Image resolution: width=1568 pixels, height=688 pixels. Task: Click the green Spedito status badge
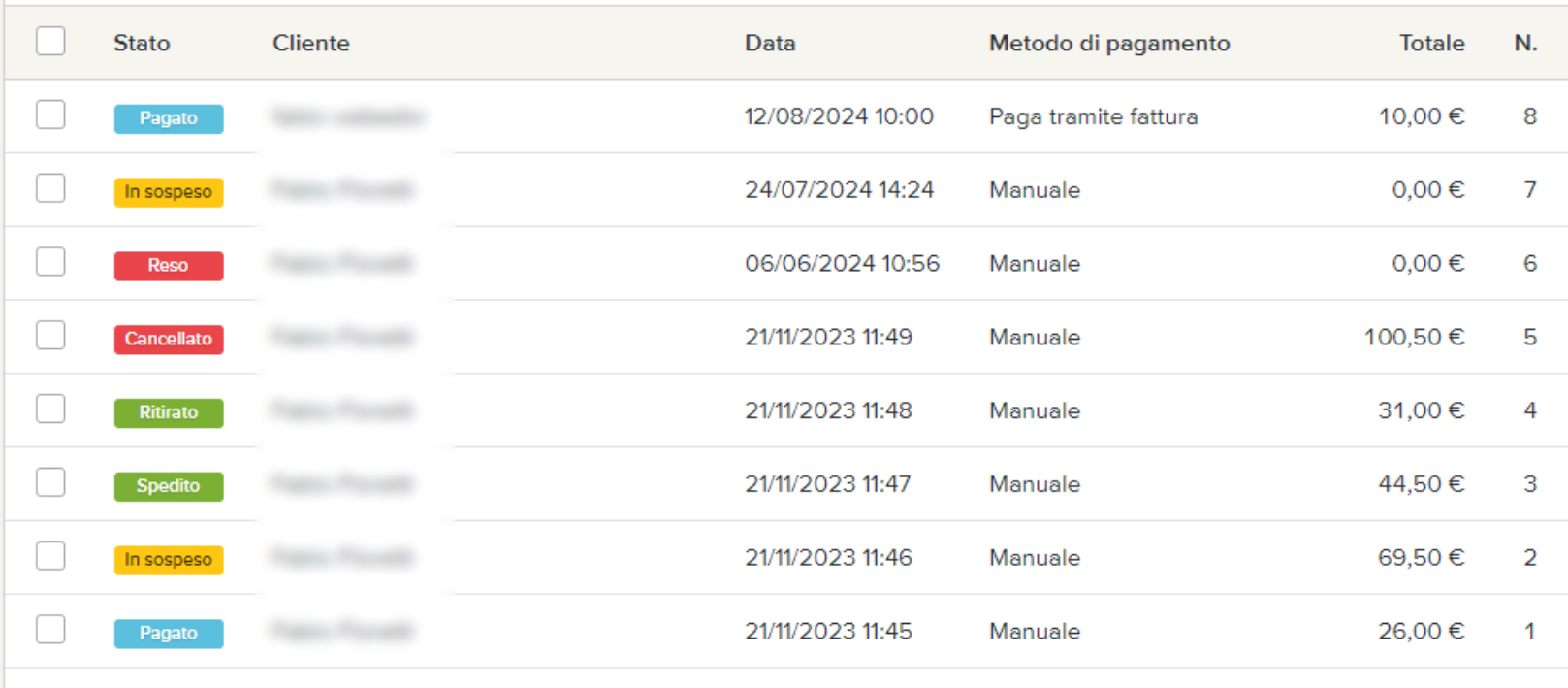[x=169, y=486]
